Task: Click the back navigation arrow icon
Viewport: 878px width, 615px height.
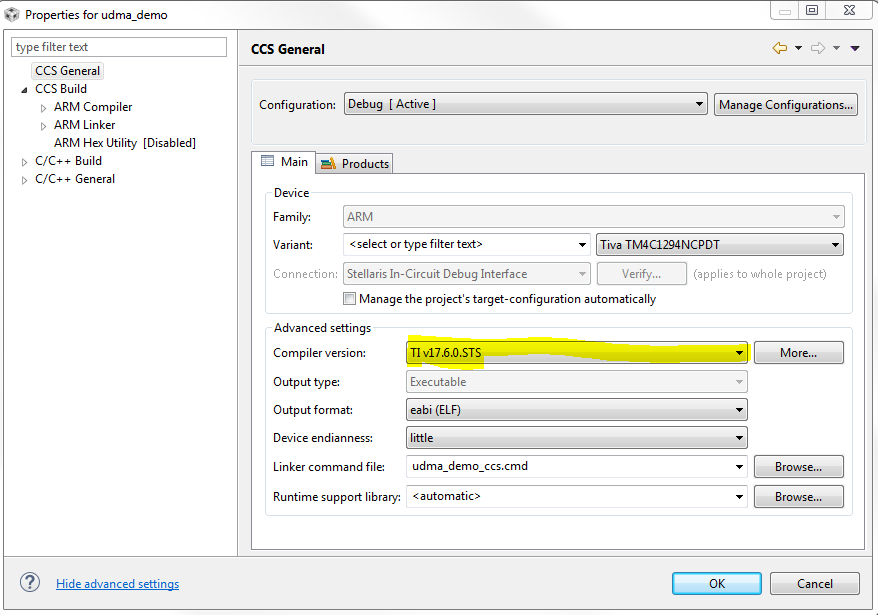Action: [780, 48]
